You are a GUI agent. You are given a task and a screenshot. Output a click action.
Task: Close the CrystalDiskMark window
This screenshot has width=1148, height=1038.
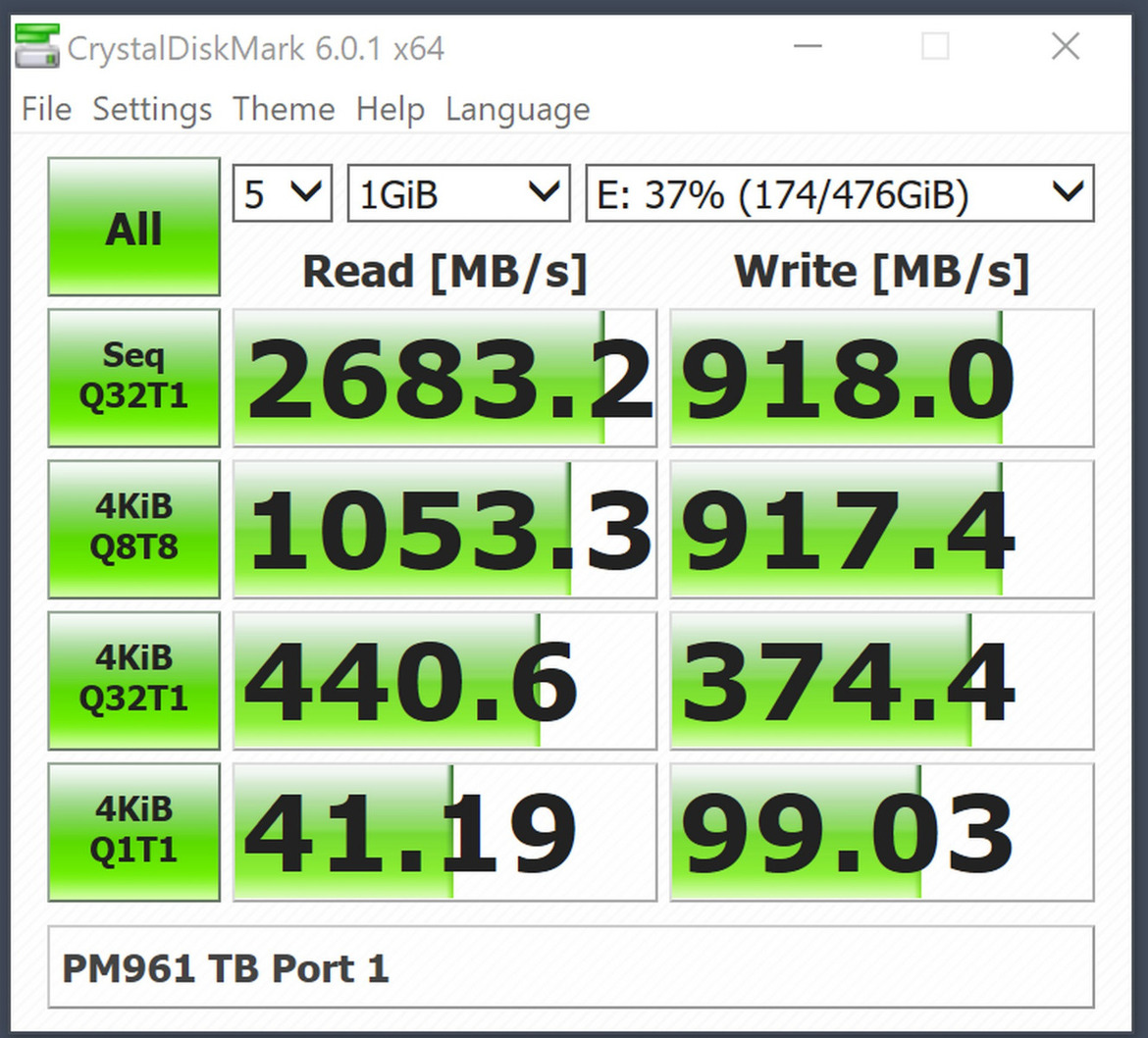(x=1066, y=46)
